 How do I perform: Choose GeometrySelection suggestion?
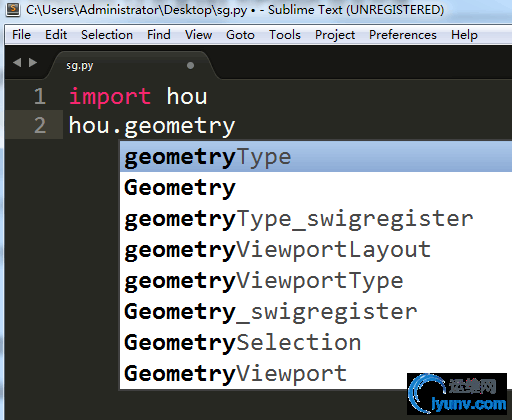(x=316, y=343)
